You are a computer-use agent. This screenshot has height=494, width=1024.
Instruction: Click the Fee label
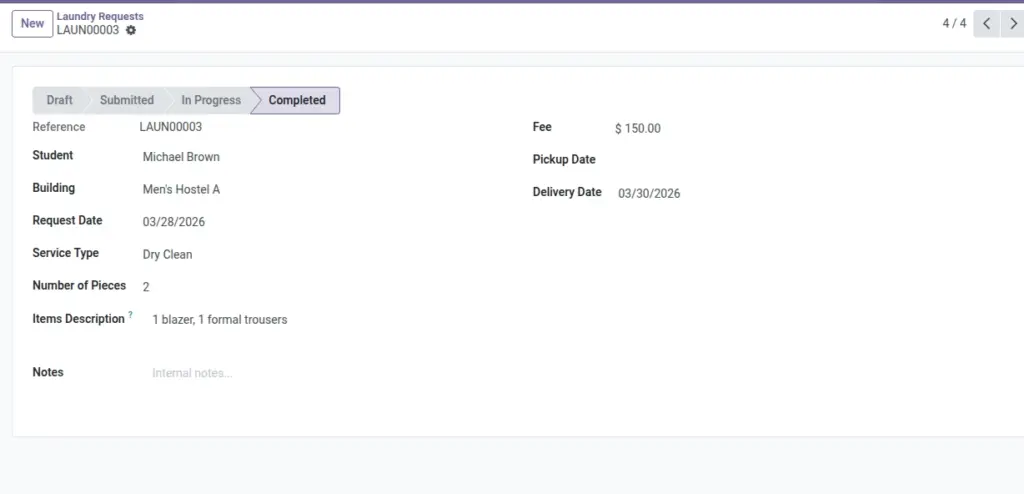pyautogui.click(x=542, y=127)
